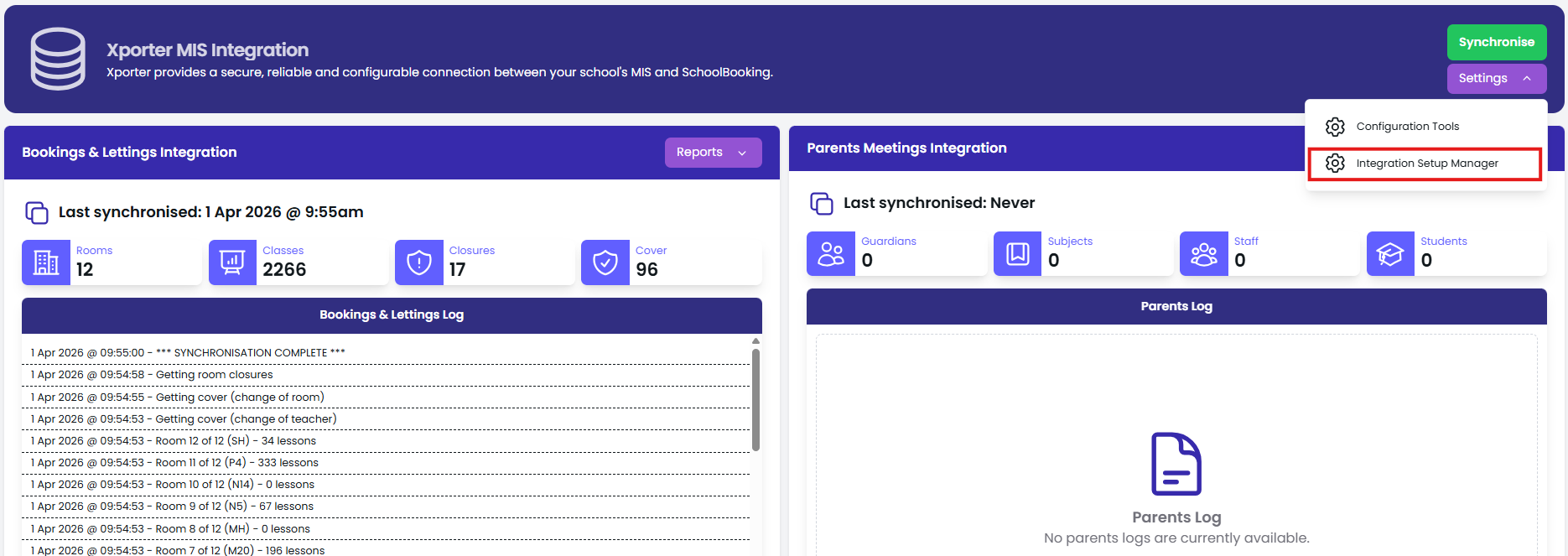Click the Classes whiteboard icon
Image resolution: width=1568 pixels, height=556 pixels.
pyautogui.click(x=232, y=262)
